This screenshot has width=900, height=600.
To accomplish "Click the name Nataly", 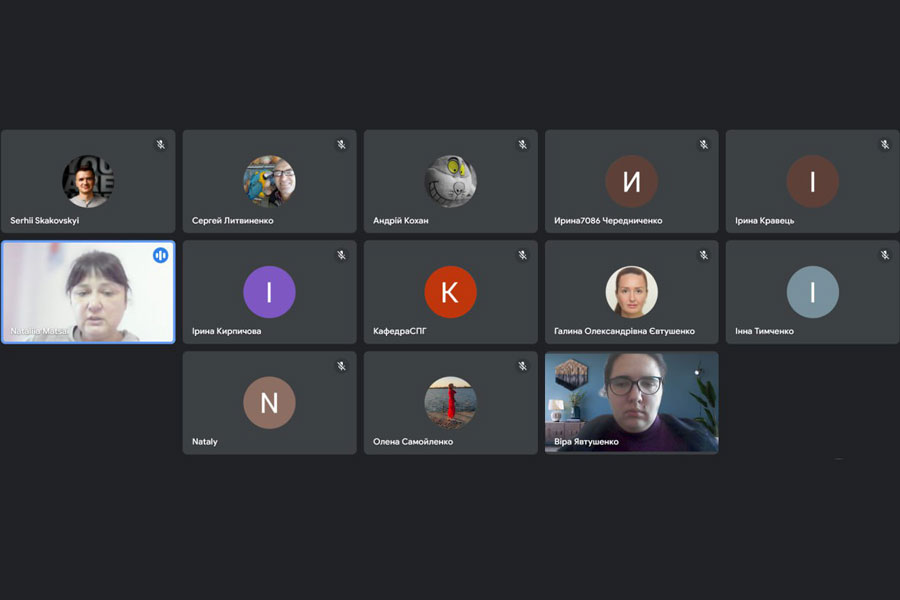I will (204, 442).
